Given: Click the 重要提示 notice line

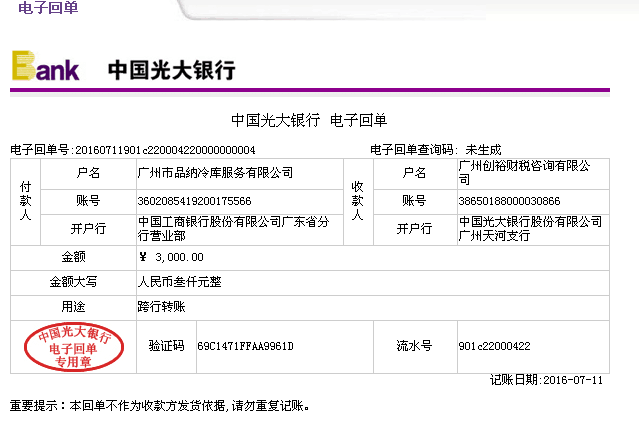Looking at the screenshot, I should [x=160, y=406].
